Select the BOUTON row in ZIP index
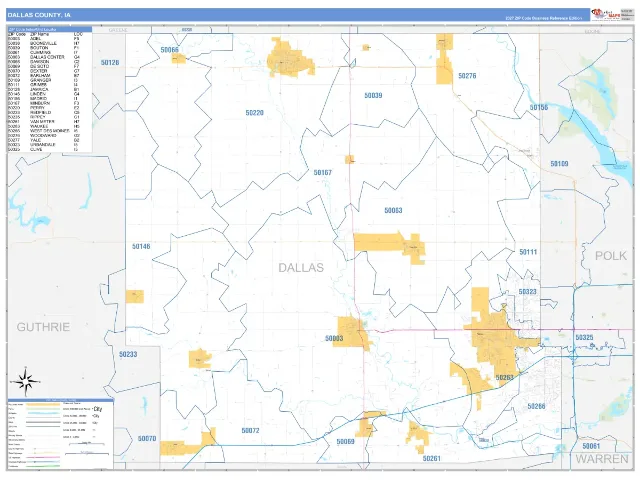 tap(44, 48)
